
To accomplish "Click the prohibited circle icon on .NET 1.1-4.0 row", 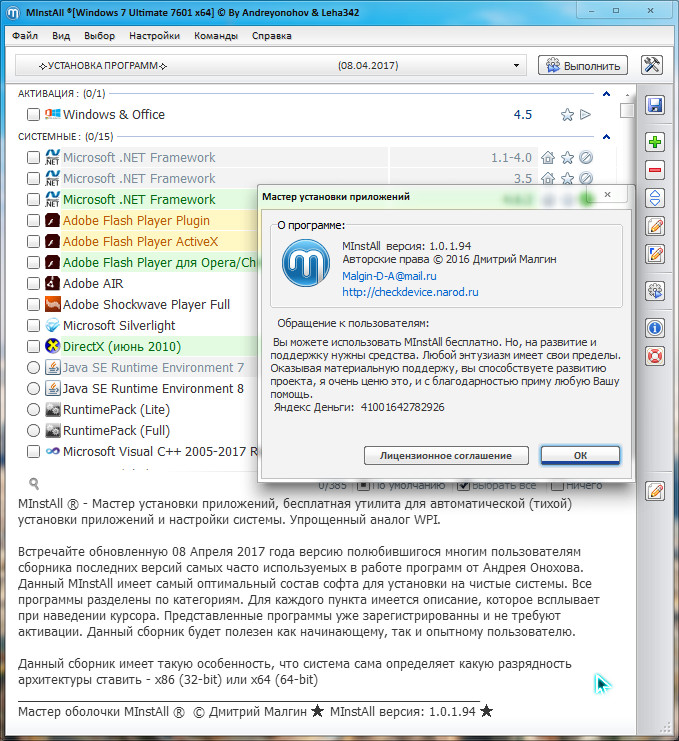I will (586, 157).
